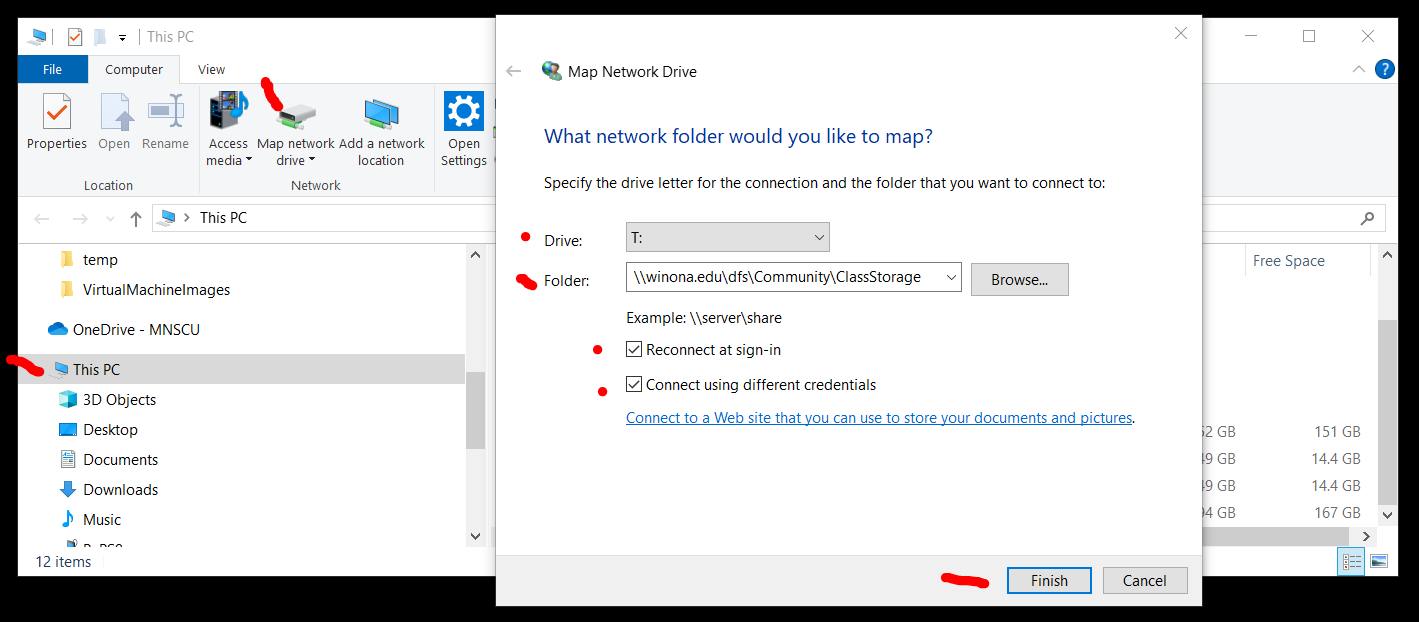Viewport: 1419px width, 622px height.
Task: Click the quick access New folder icon
Action: coord(100,37)
